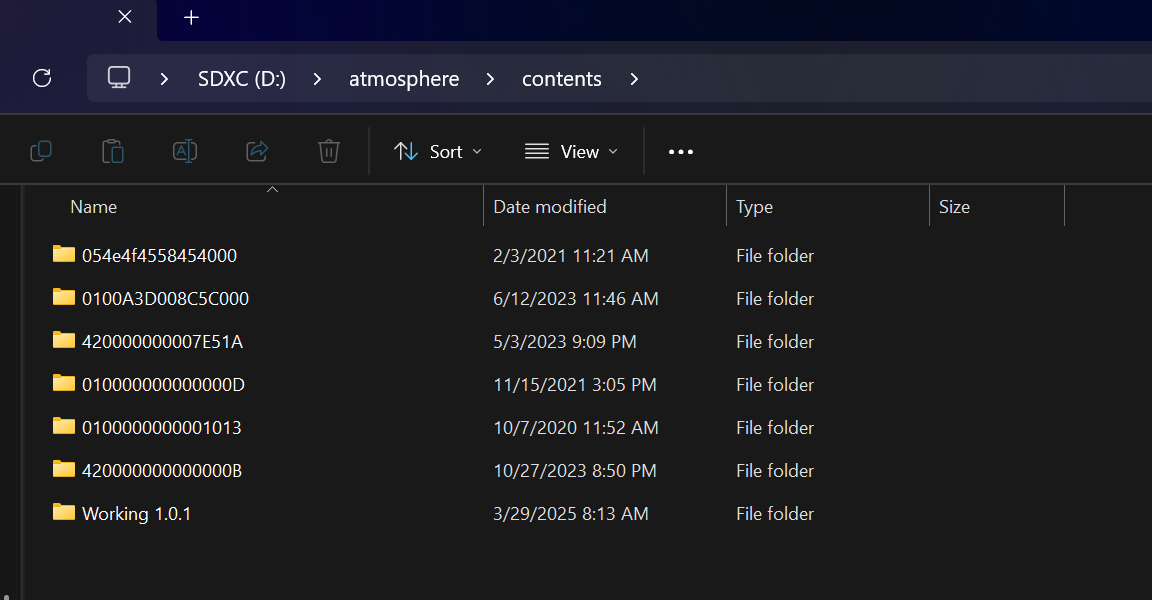Click File folder type of Working 1.0.1

(x=775, y=514)
